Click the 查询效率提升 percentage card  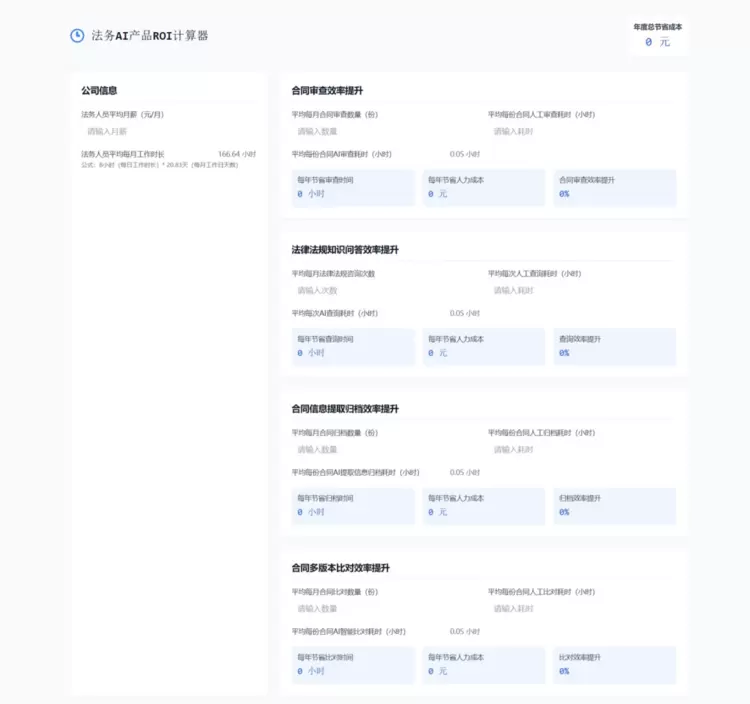coord(614,346)
